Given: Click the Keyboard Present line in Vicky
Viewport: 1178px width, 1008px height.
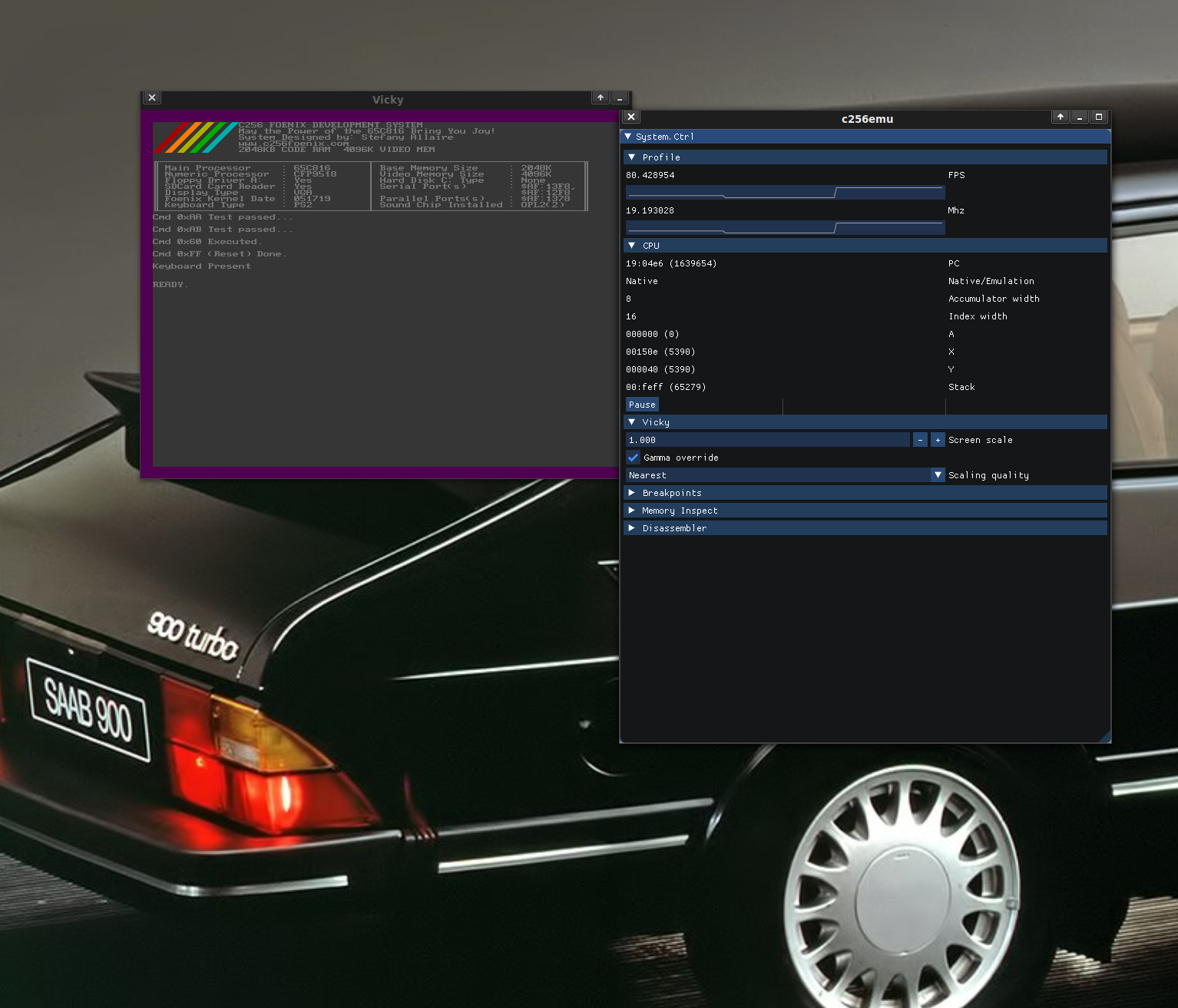Looking at the screenshot, I should click(202, 266).
